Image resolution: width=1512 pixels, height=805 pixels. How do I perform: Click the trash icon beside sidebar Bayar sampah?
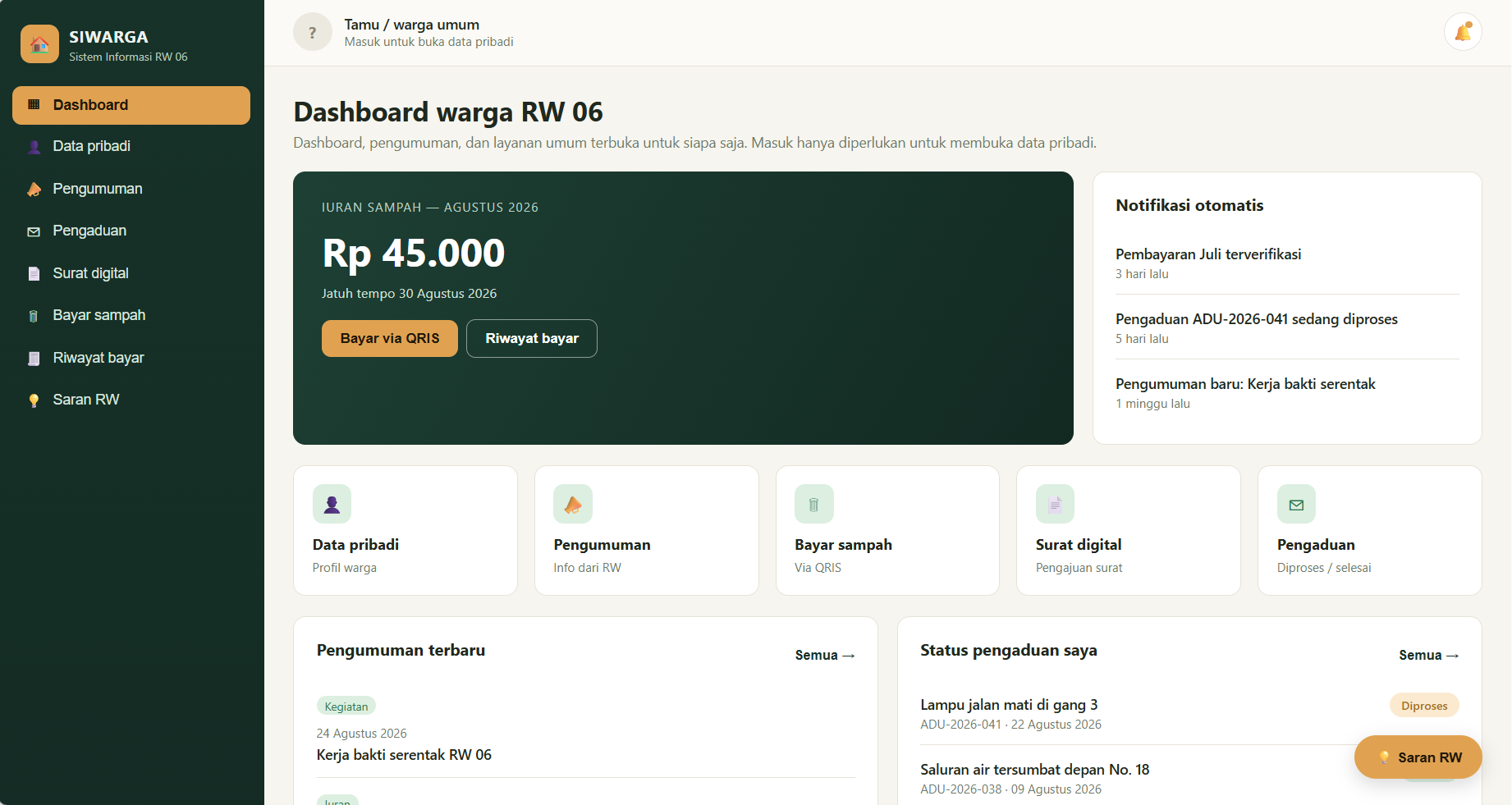pos(34,316)
